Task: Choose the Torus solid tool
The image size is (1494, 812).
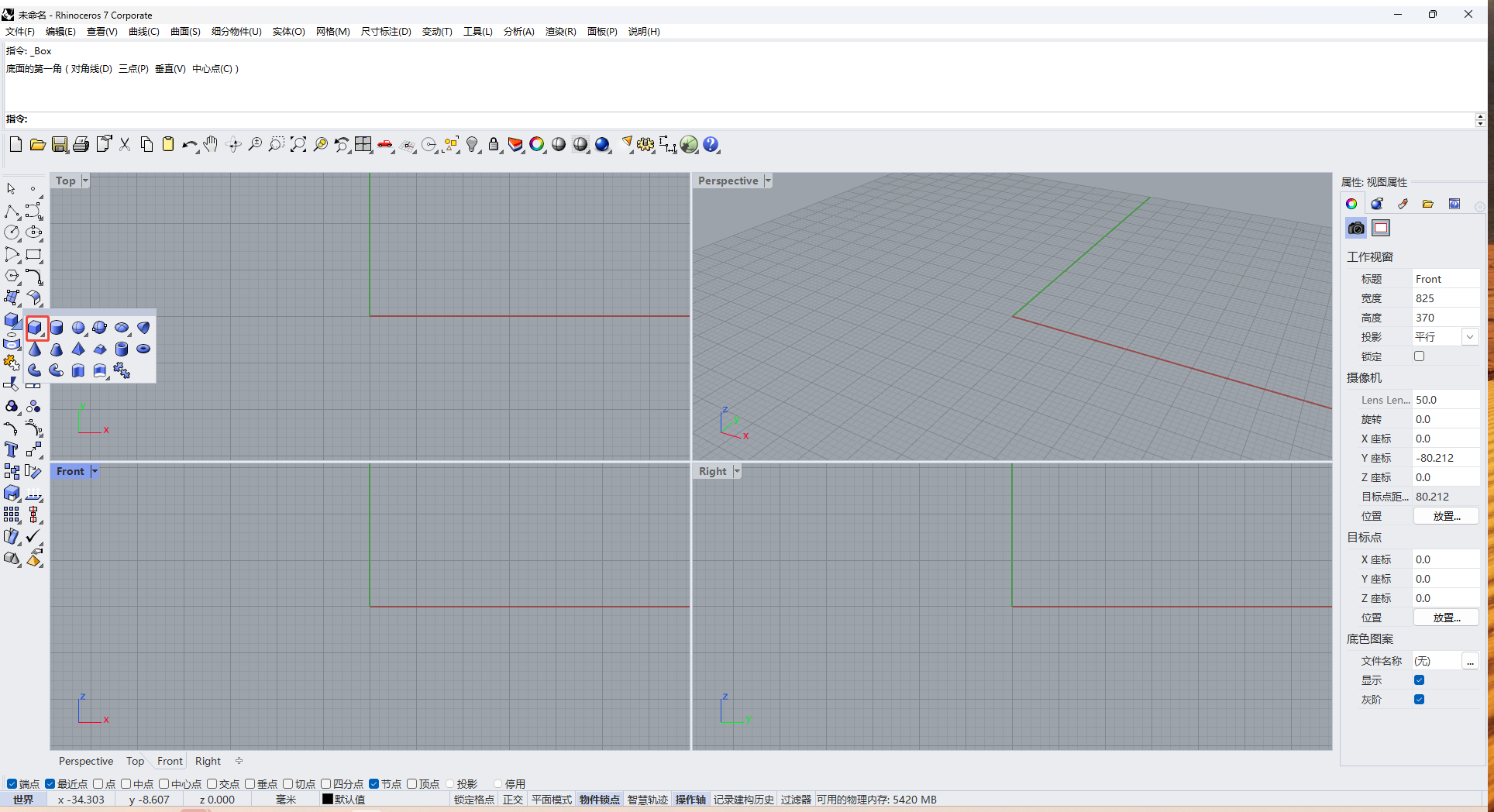Action: click(x=143, y=349)
